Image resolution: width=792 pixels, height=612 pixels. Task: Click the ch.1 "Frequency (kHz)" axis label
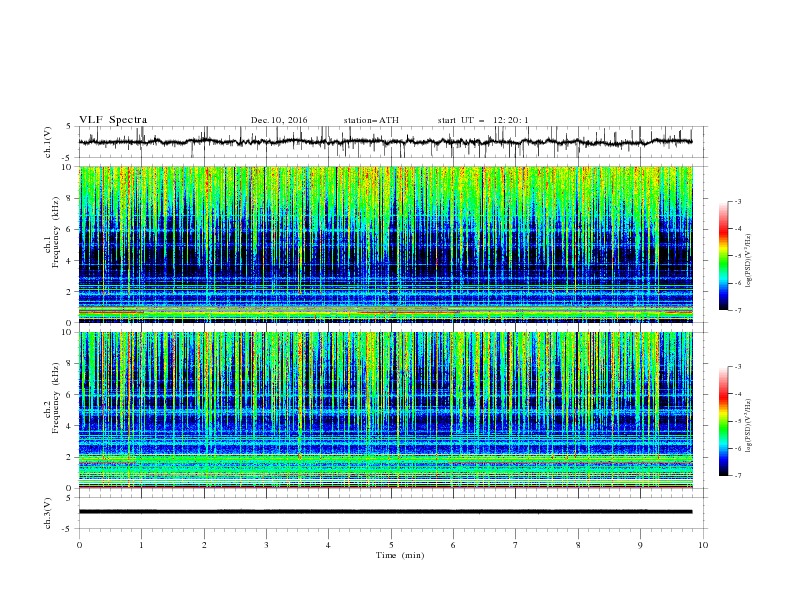[56, 232]
